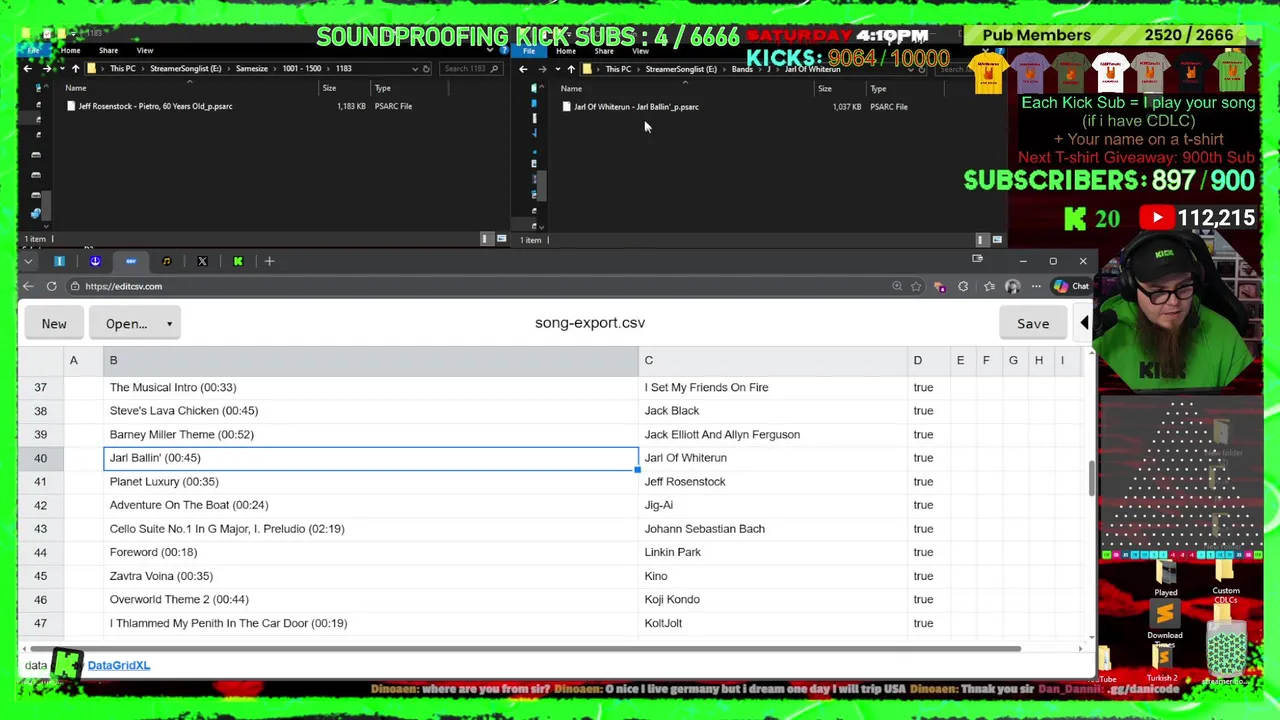Select Jeff Rosenstock - Pietro psarc file
This screenshot has width=1280, height=720.
point(155,106)
